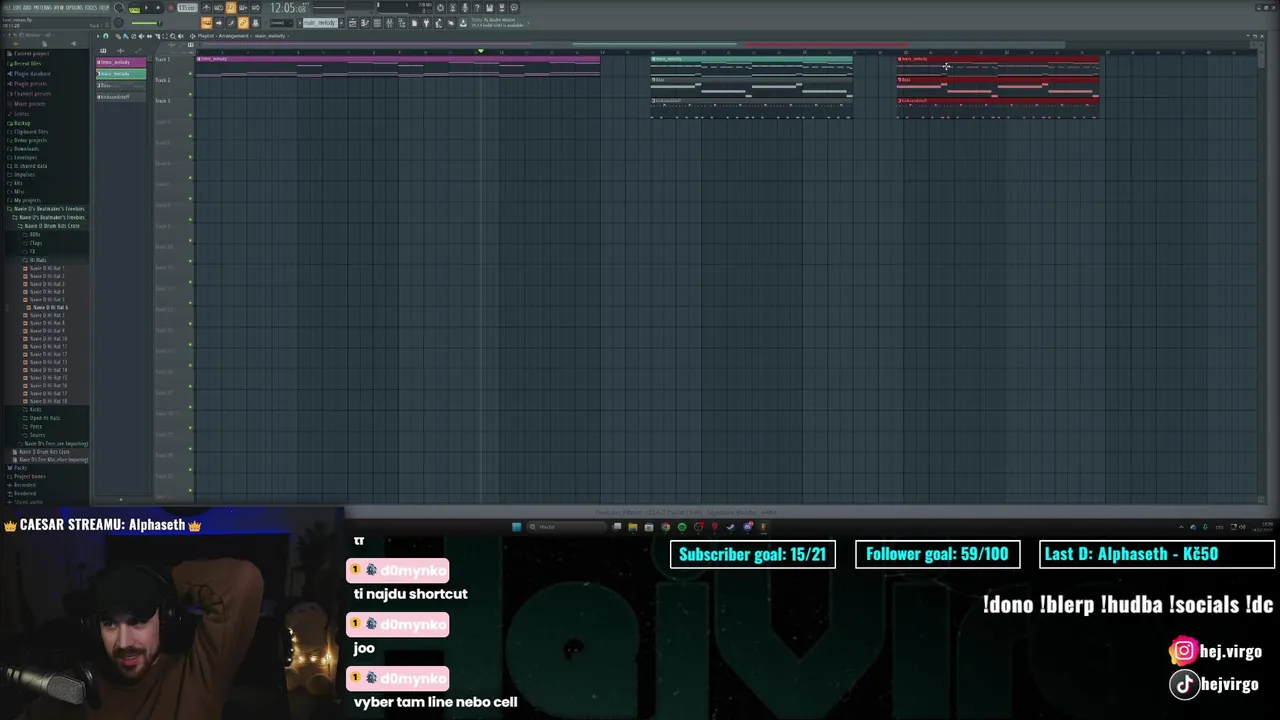Expand the Kicks folder in browser
This screenshot has height=720, width=1280.
(x=35, y=410)
